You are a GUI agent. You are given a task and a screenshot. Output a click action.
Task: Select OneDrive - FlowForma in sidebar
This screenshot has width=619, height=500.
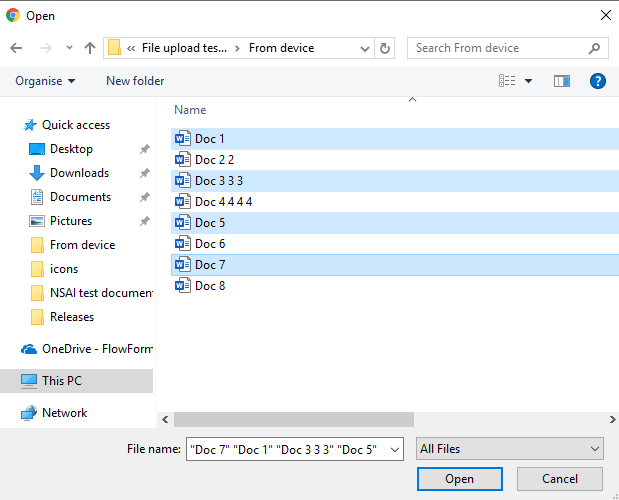pos(97,349)
